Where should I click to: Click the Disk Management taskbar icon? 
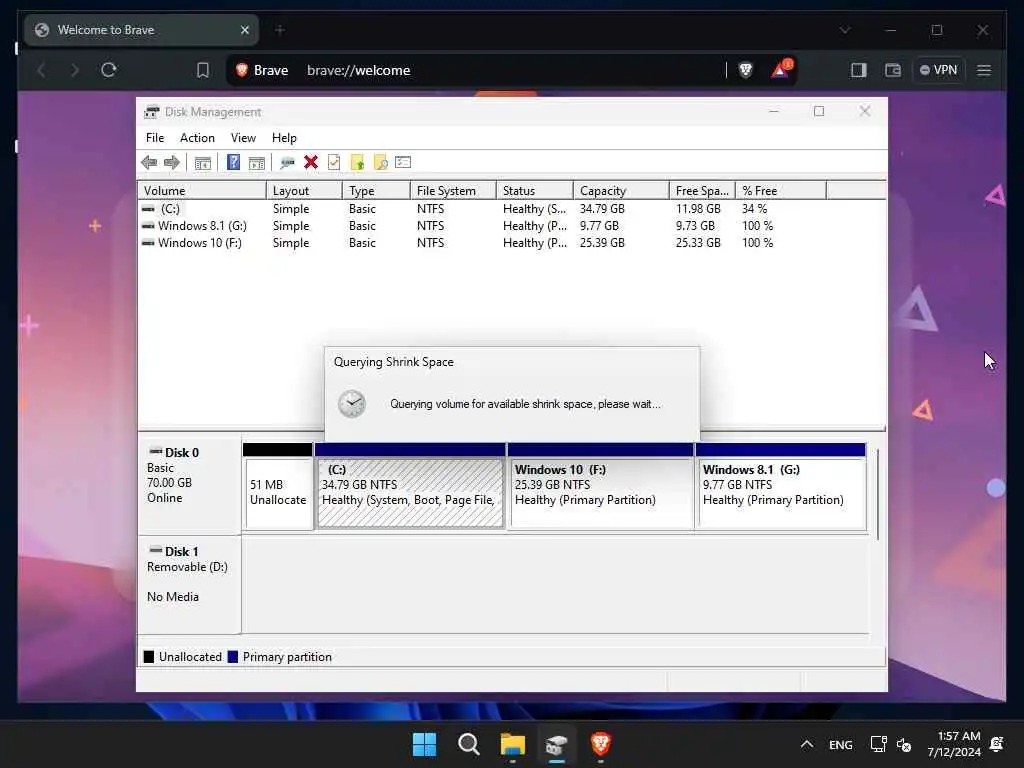(557, 744)
